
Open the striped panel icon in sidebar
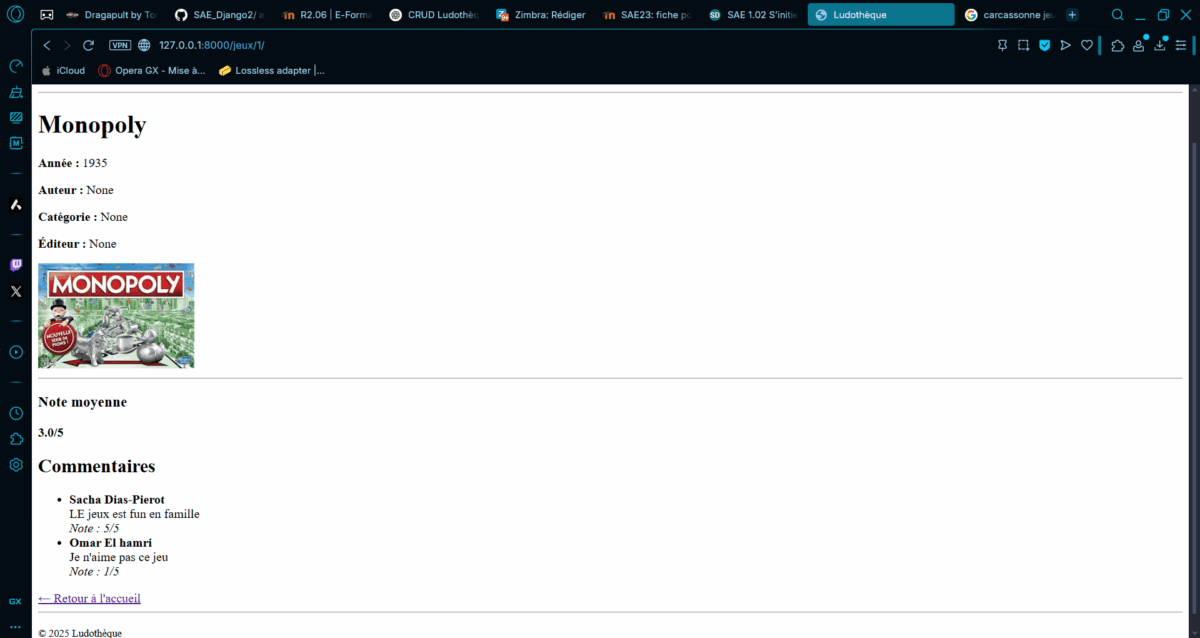pos(16,117)
